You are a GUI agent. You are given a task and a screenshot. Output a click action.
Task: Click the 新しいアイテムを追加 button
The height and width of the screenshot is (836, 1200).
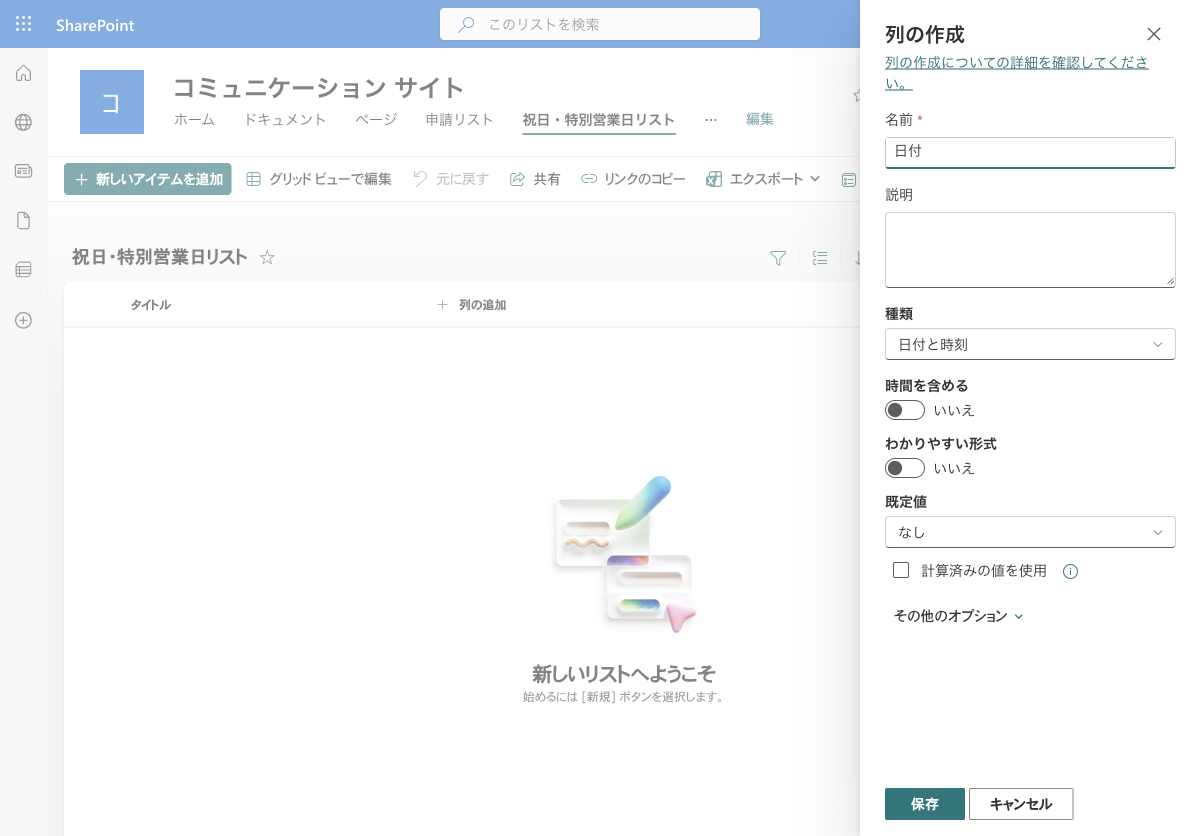pos(148,179)
